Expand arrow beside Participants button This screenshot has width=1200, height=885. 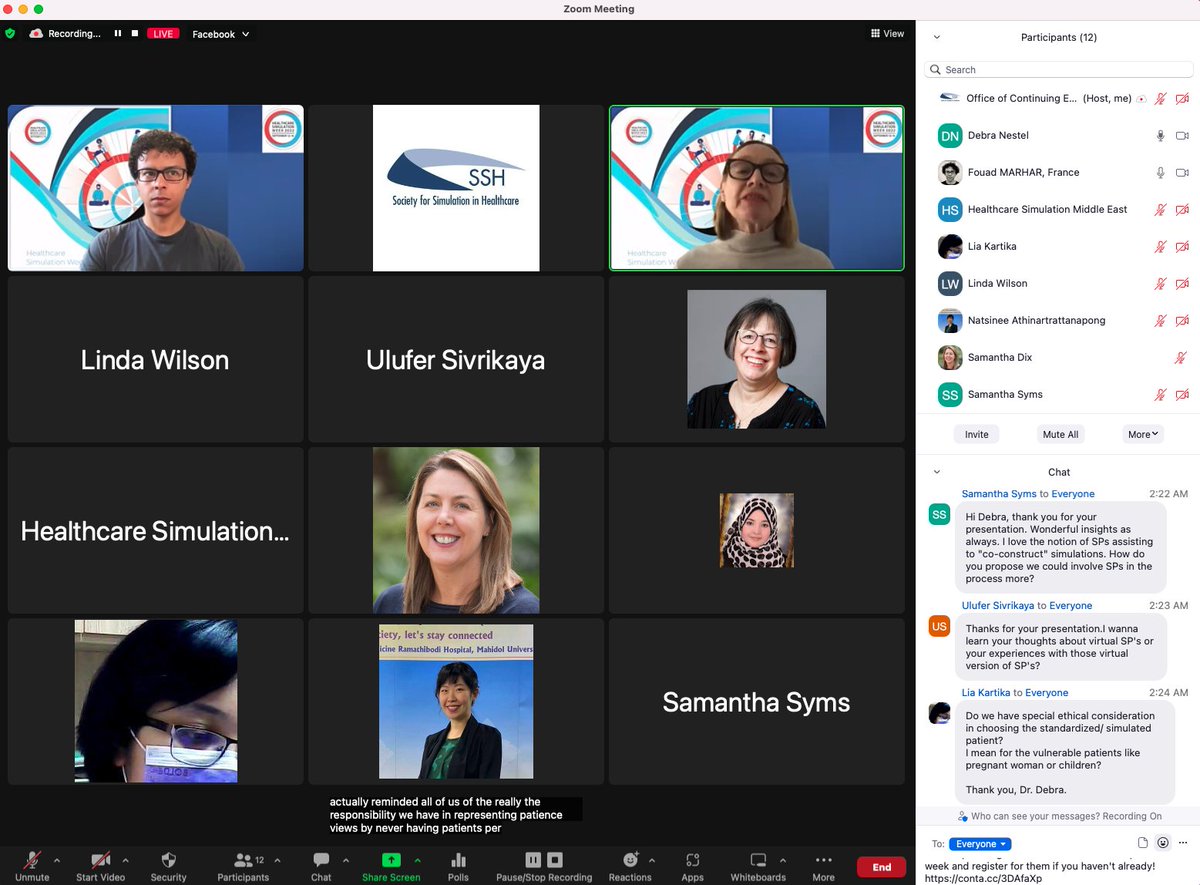tap(277, 860)
